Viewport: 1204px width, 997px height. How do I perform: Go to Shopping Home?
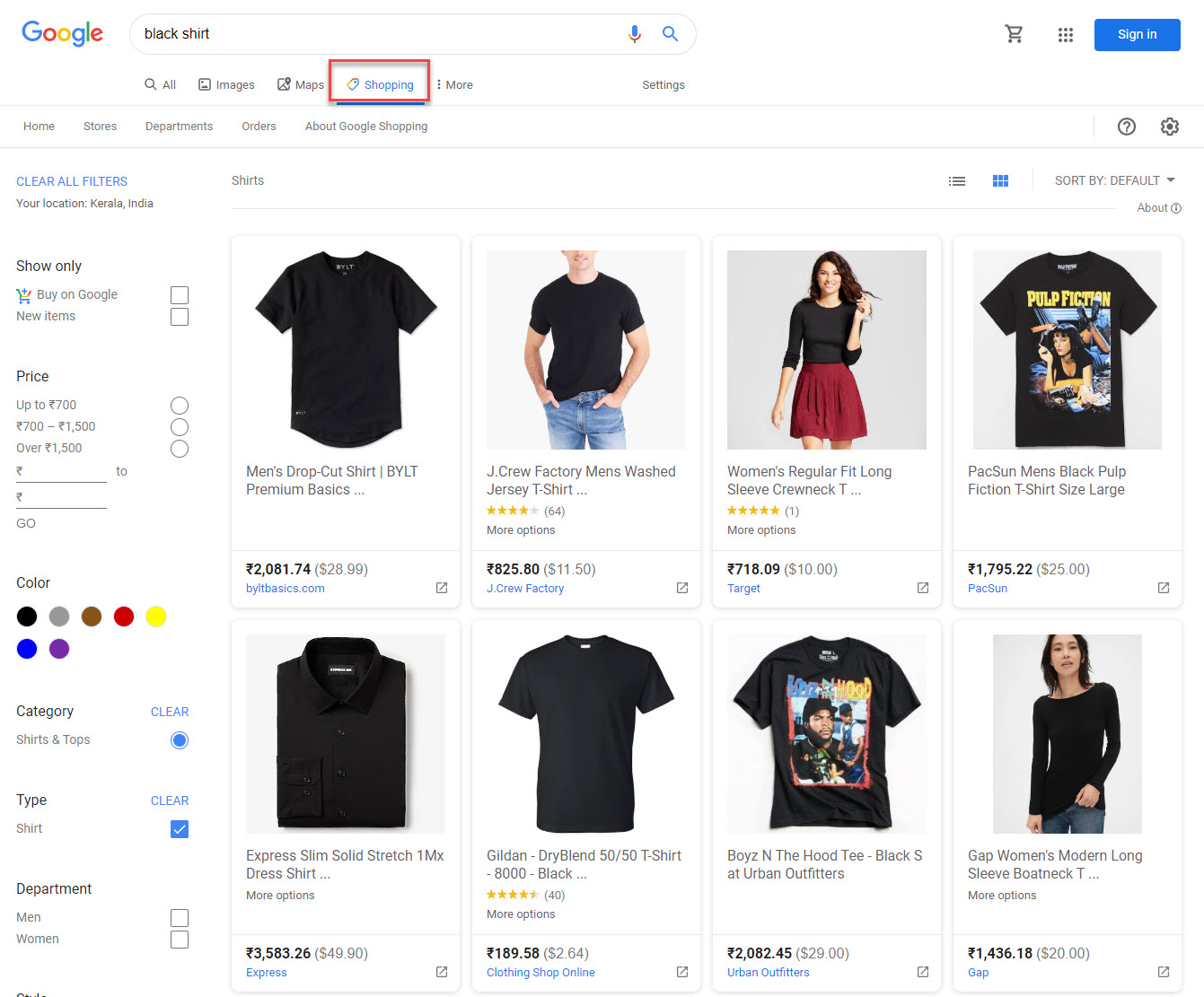pyautogui.click(x=39, y=127)
